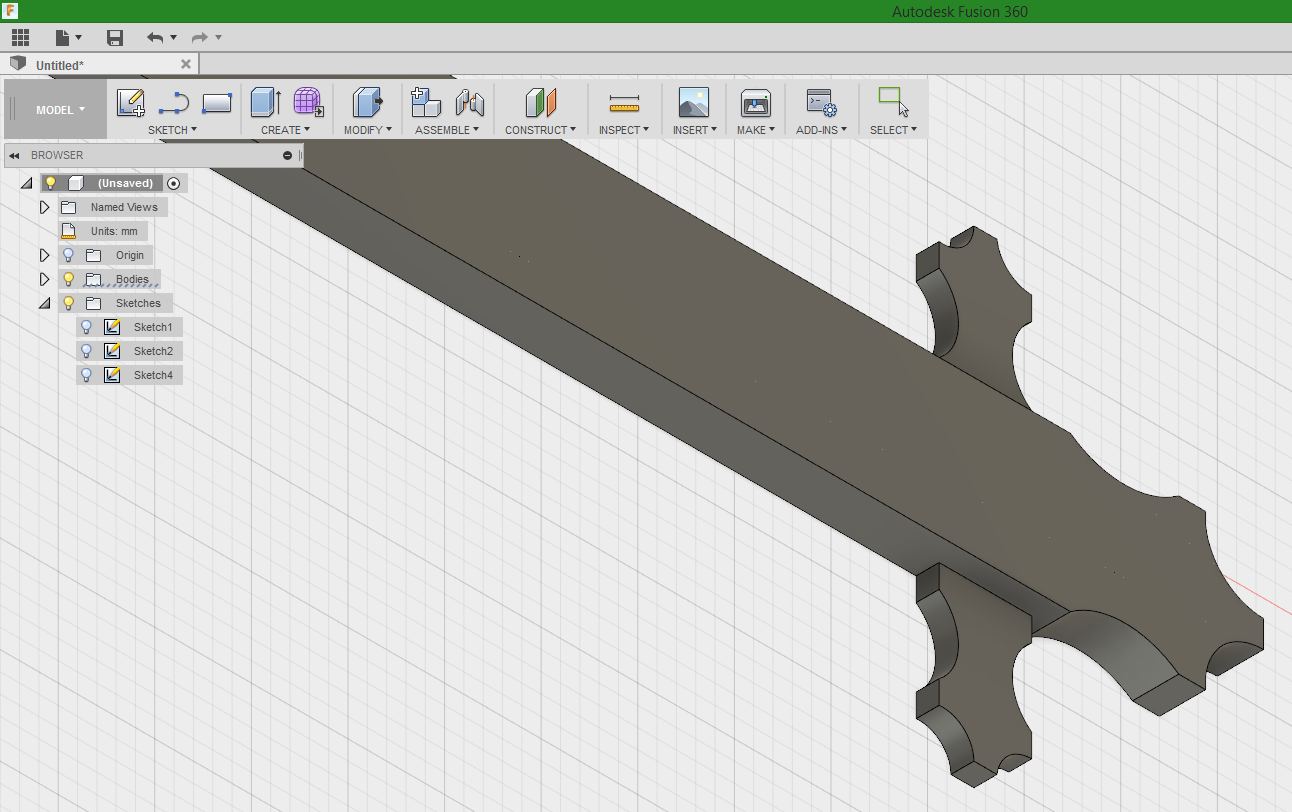Viewport: 1292px width, 812px height.
Task: Click the Named Views folder icon
Action: click(x=68, y=207)
